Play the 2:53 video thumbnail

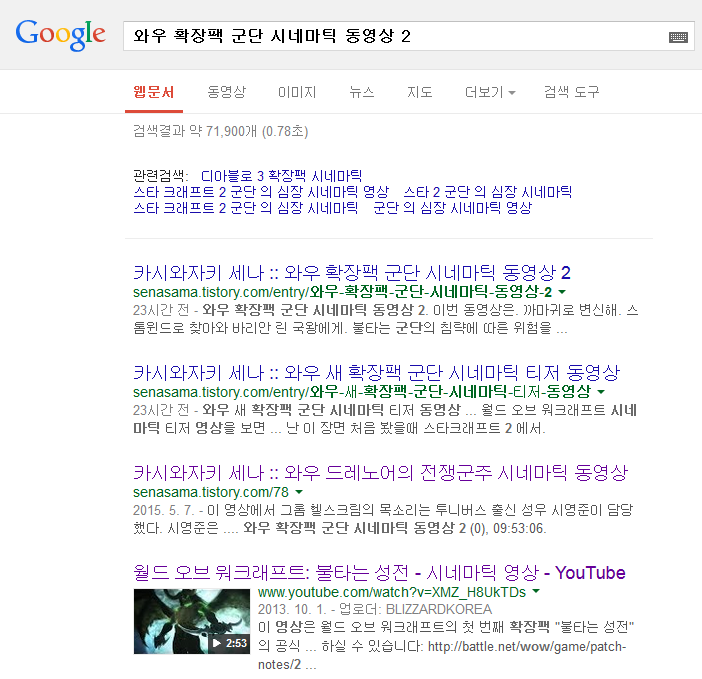[192, 621]
